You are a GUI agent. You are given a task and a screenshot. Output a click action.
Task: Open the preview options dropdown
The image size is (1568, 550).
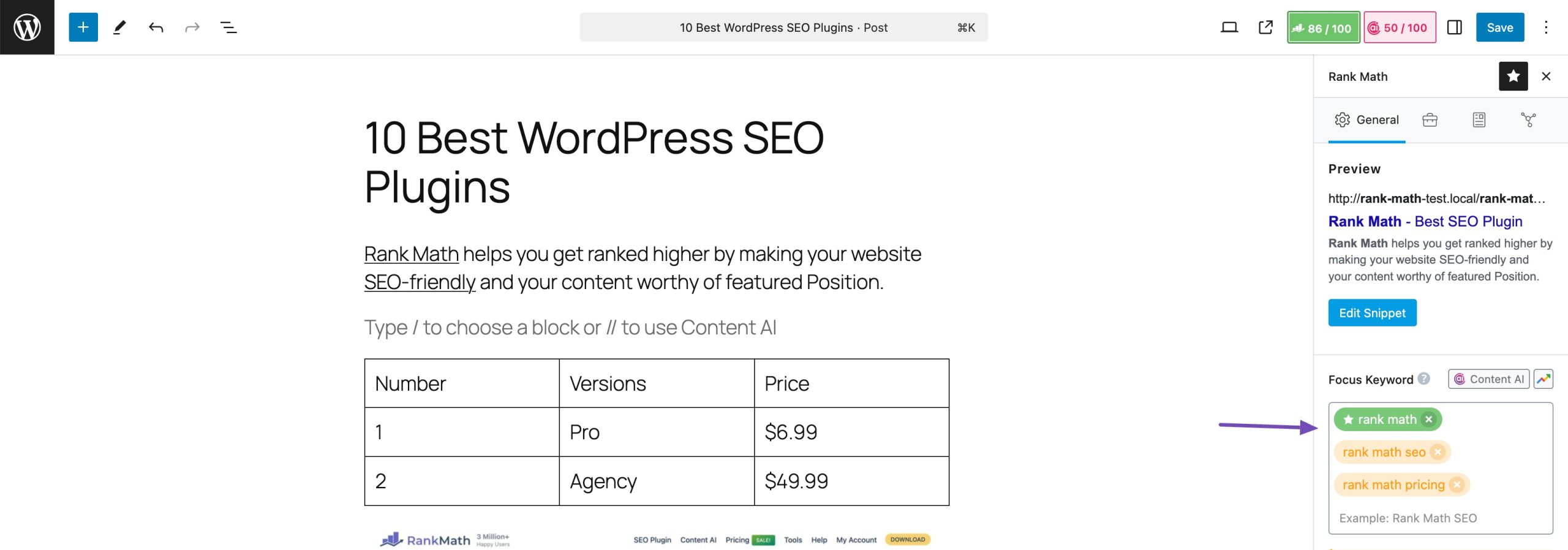click(x=1229, y=27)
